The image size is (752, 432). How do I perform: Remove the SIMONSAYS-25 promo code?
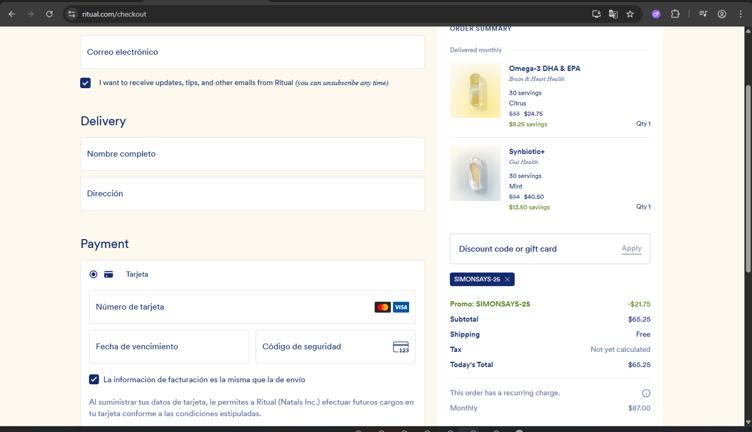tap(507, 279)
